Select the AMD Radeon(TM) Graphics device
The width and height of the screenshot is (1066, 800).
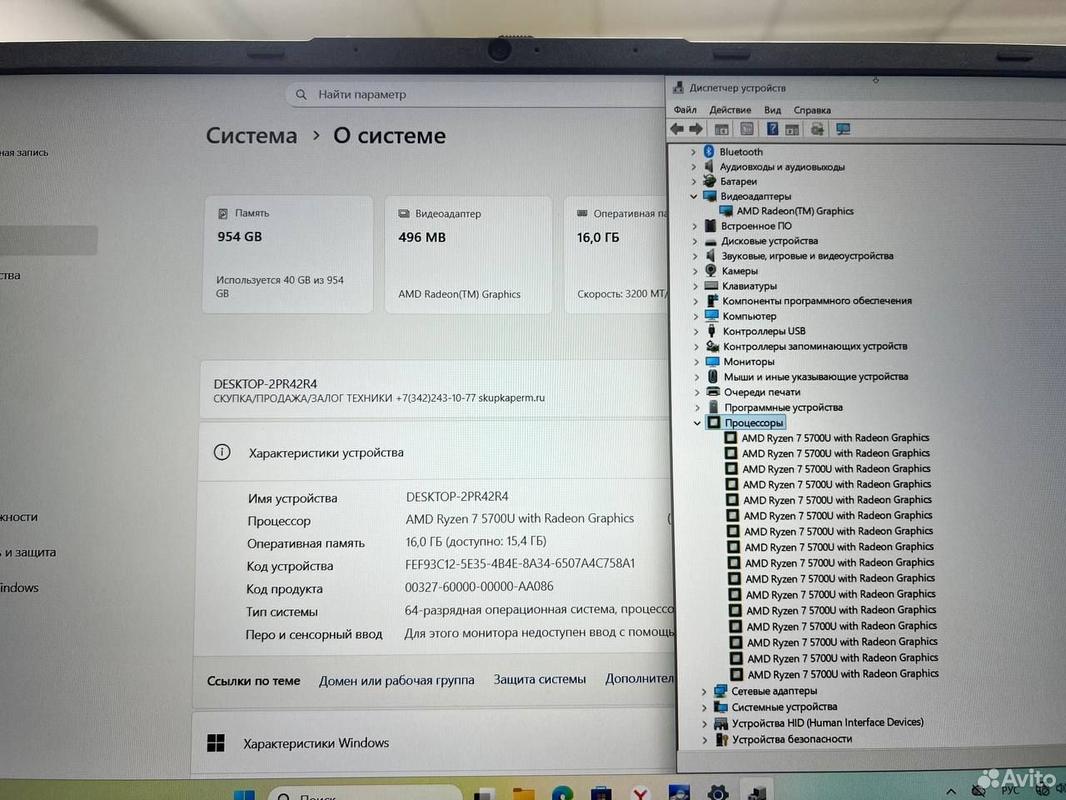(x=794, y=211)
